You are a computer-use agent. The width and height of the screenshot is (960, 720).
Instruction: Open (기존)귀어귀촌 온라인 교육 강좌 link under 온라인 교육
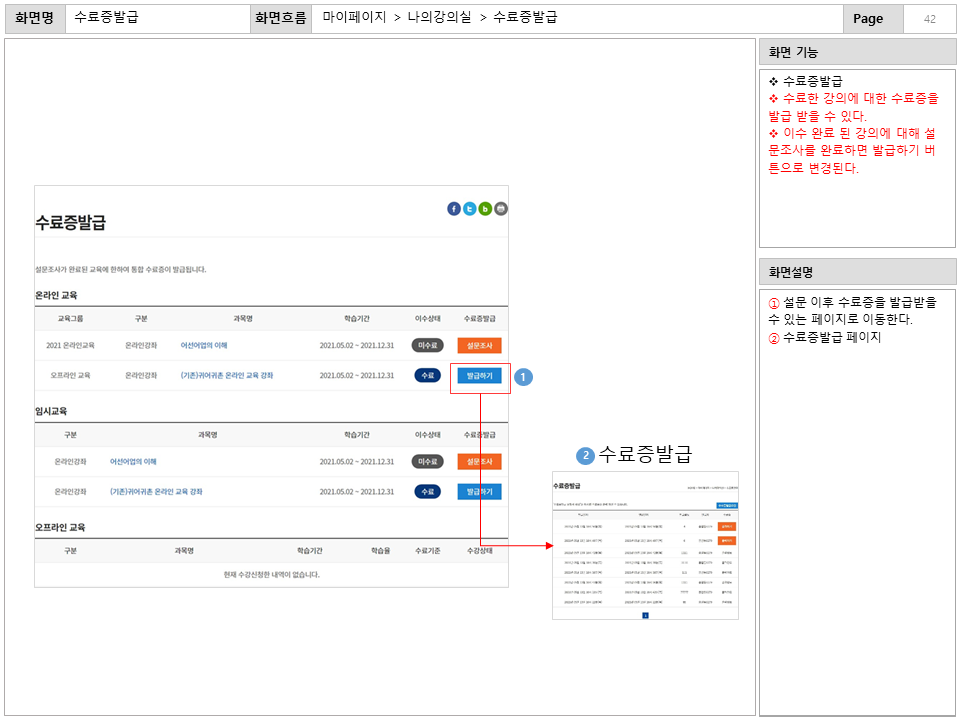point(226,376)
